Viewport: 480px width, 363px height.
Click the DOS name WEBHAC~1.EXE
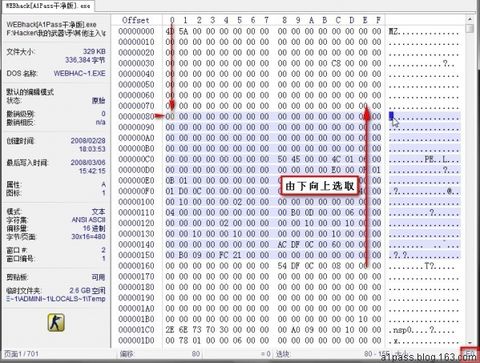80,73
